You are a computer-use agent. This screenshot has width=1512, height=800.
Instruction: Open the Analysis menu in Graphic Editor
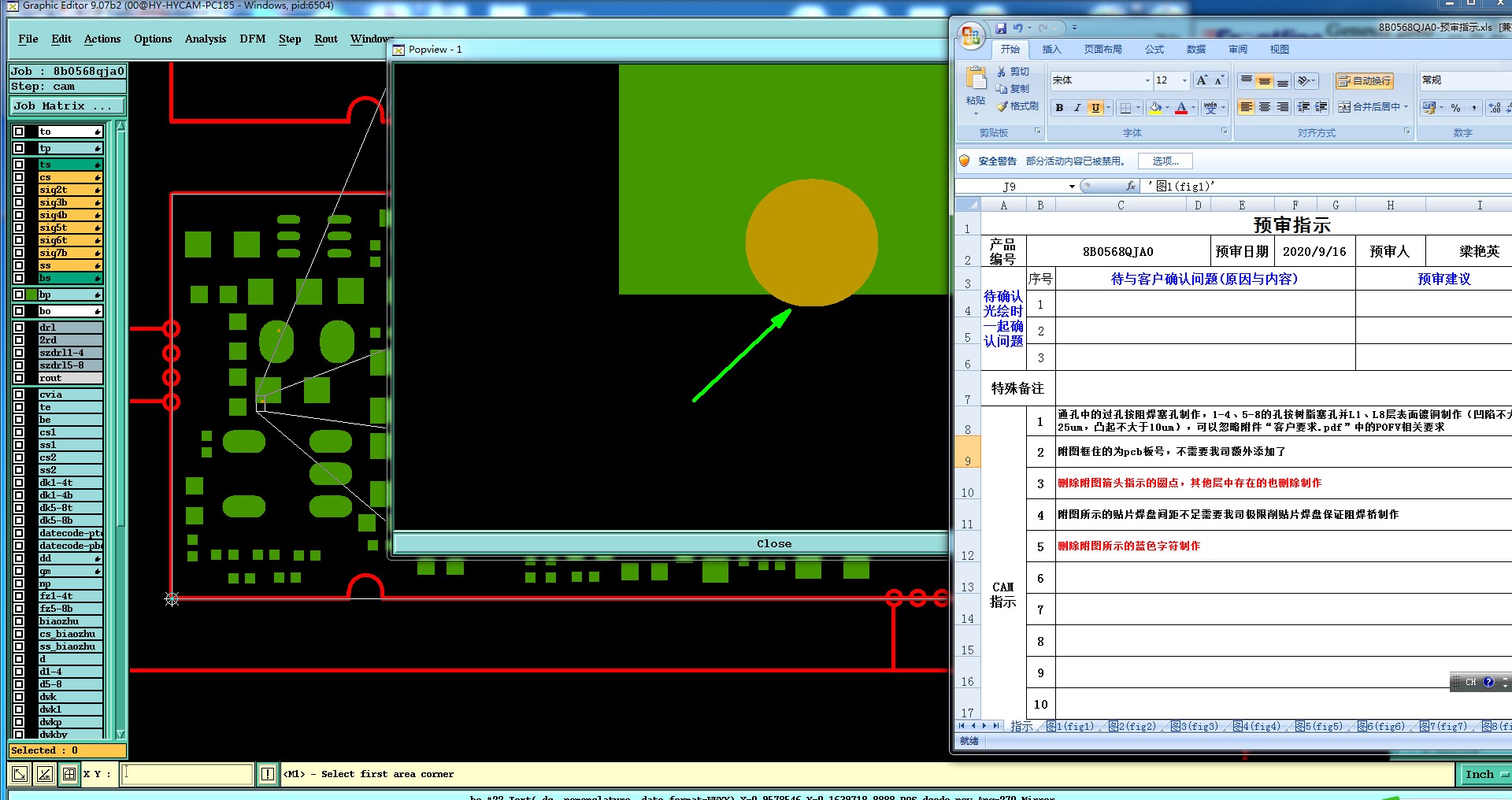tap(206, 39)
